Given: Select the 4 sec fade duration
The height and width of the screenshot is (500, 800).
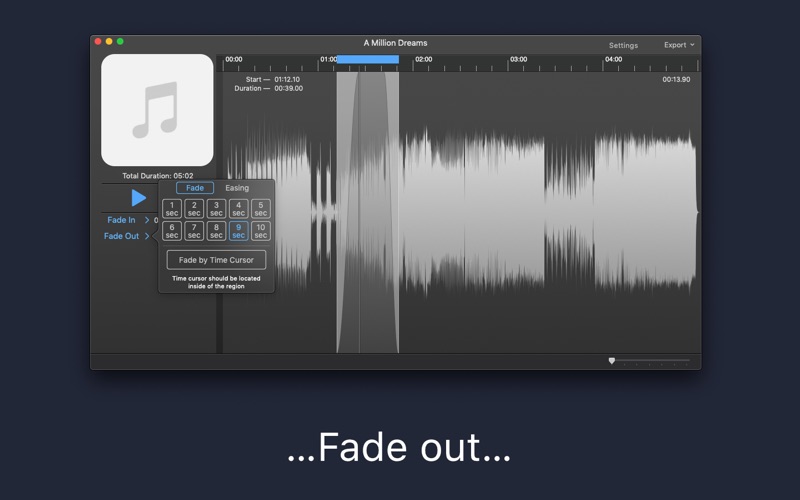Looking at the screenshot, I should point(238,209).
